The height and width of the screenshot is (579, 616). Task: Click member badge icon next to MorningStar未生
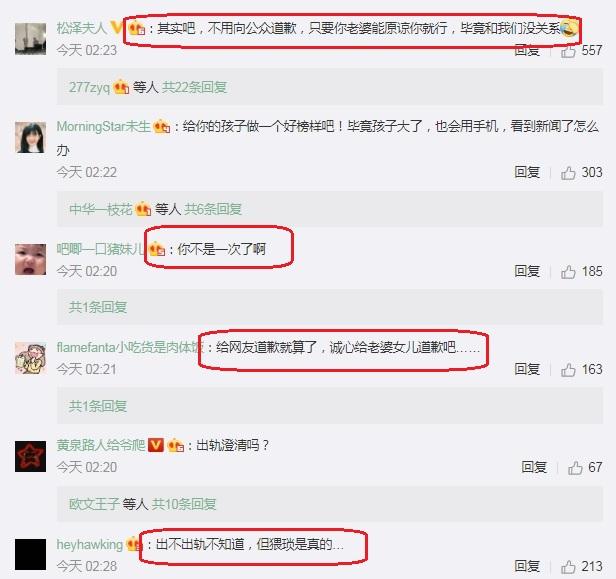point(161,126)
